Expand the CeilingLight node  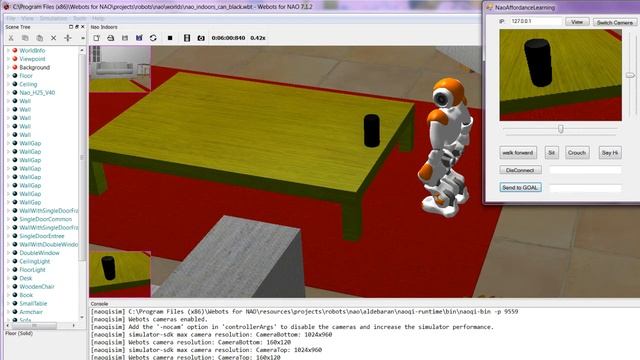pyautogui.click(x=8, y=261)
